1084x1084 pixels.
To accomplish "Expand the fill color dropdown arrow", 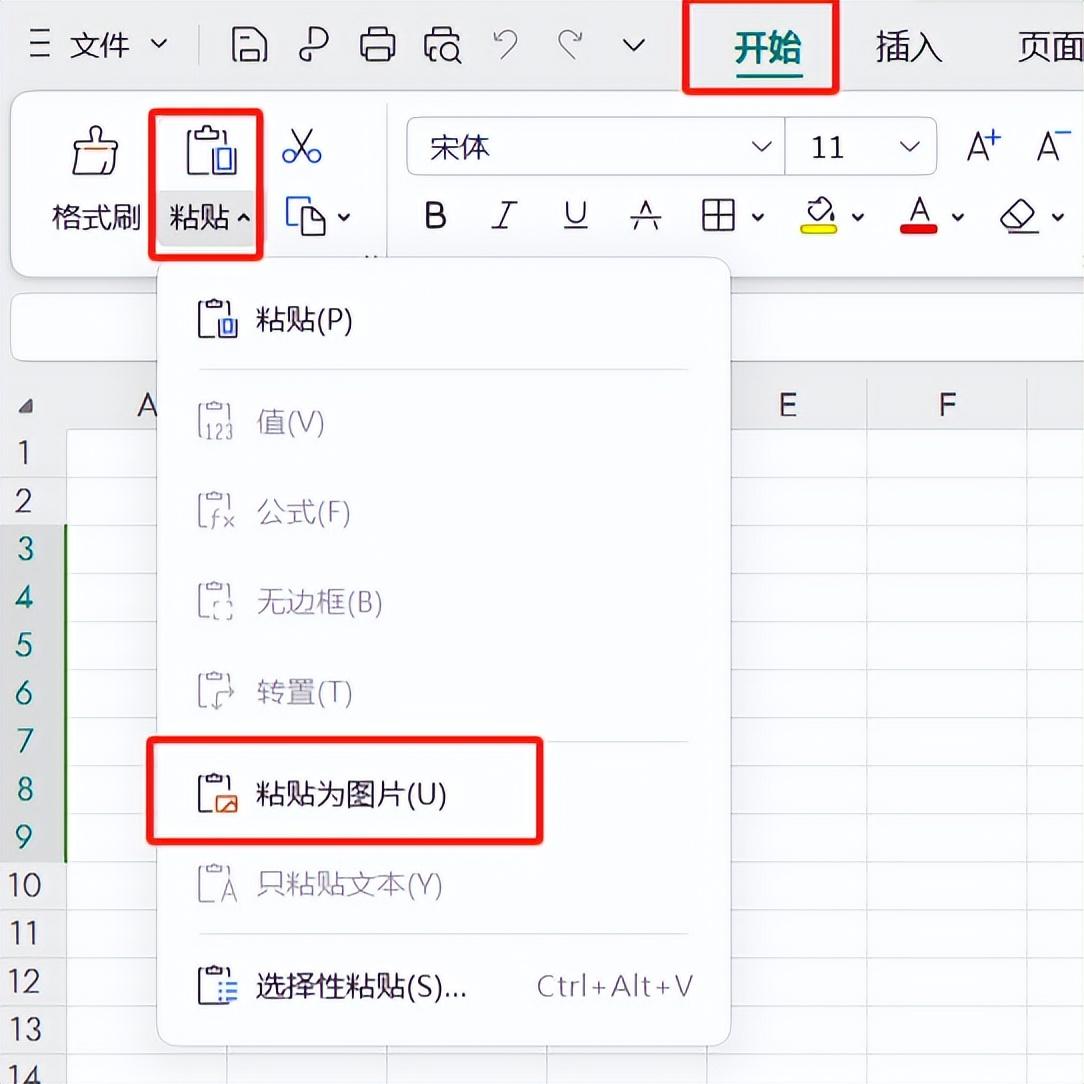I will (x=858, y=217).
